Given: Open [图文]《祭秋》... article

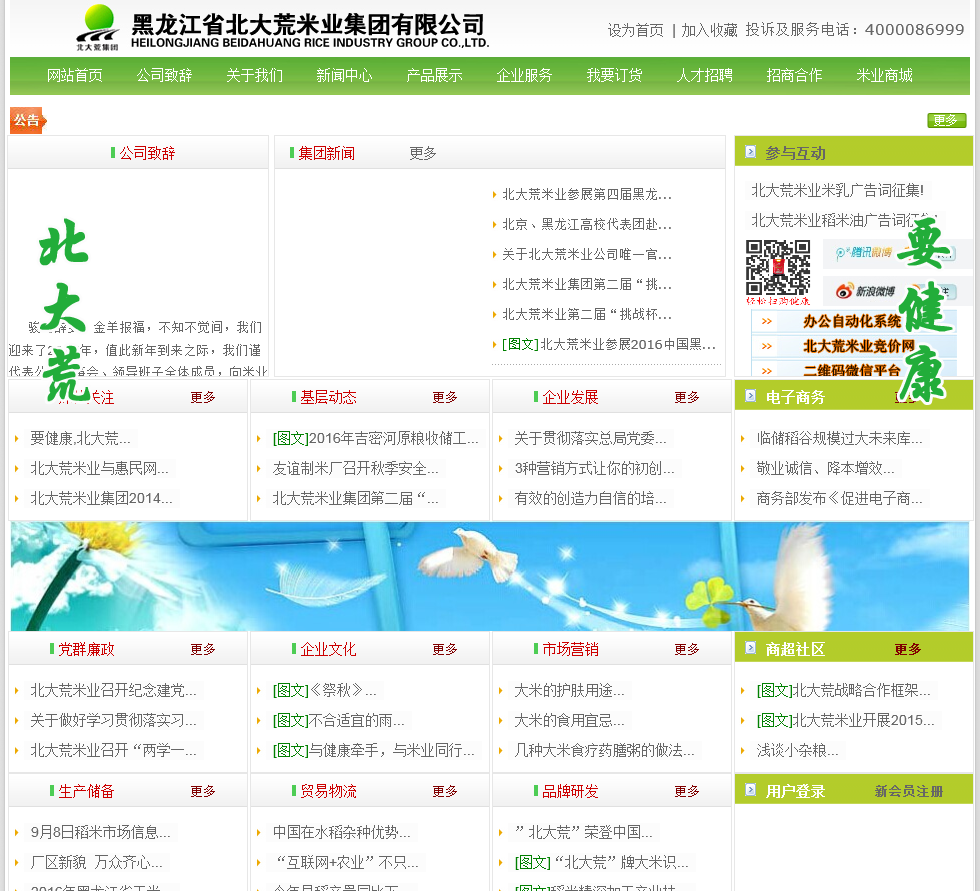Looking at the screenshot, I should coord(324,690).
